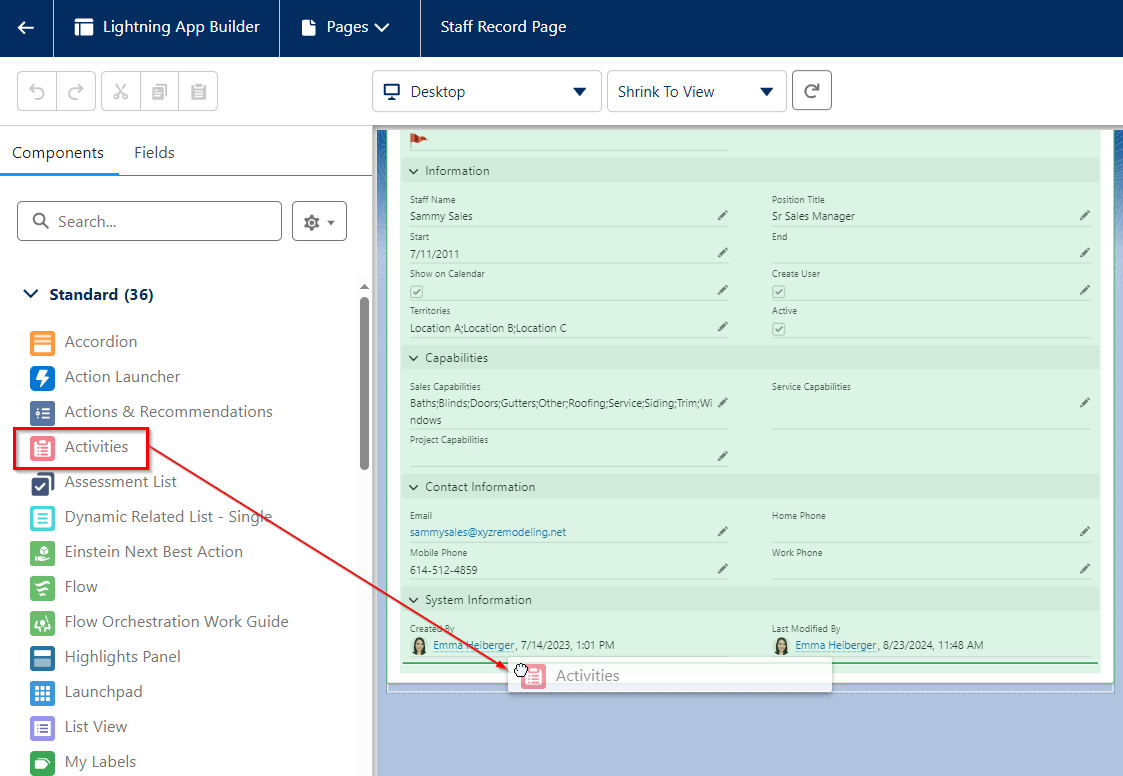Toggle the Create User checkbox
Viewport: 1123px width, 776px height.
[779, 291]
